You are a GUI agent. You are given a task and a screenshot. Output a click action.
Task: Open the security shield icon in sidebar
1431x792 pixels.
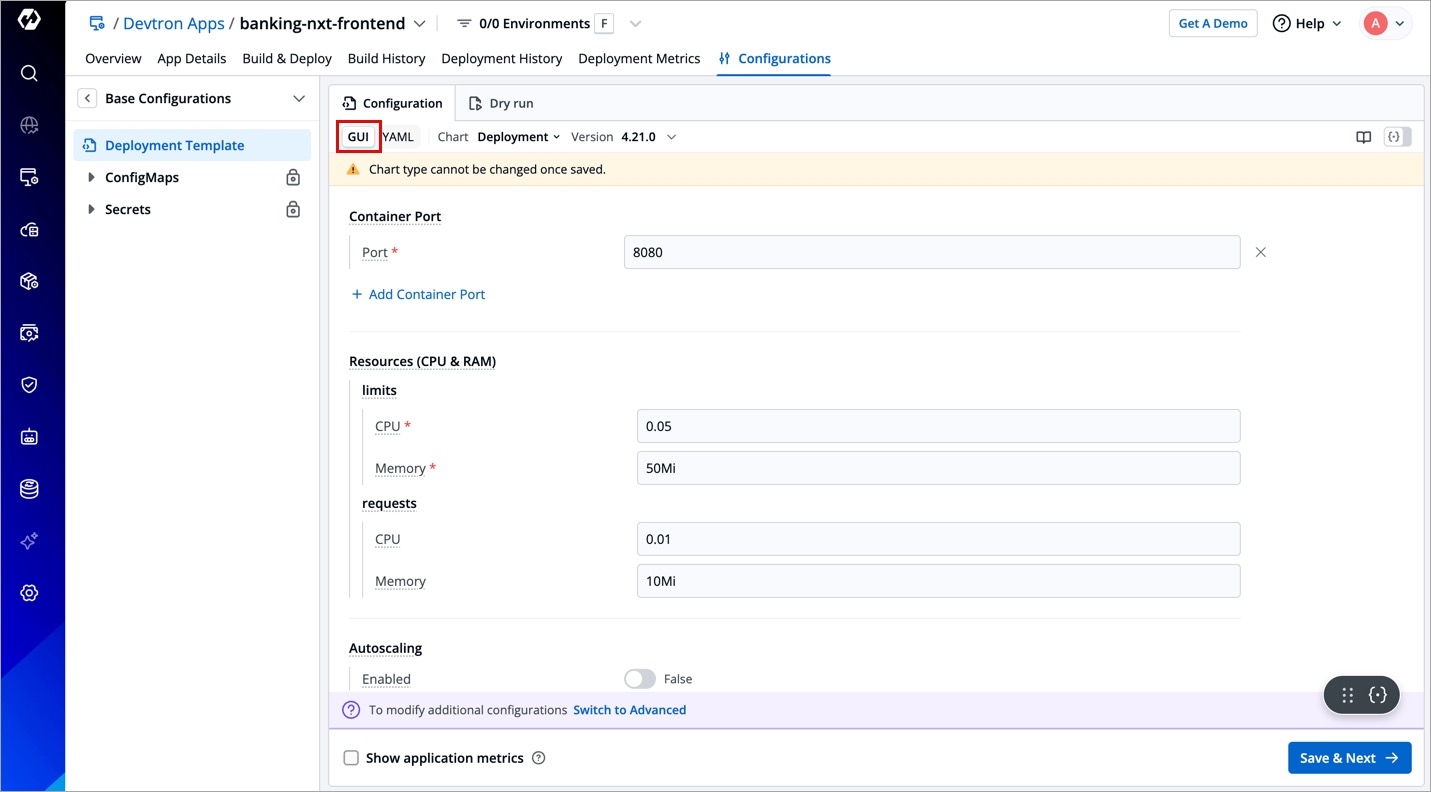click(x=29, y=385)
